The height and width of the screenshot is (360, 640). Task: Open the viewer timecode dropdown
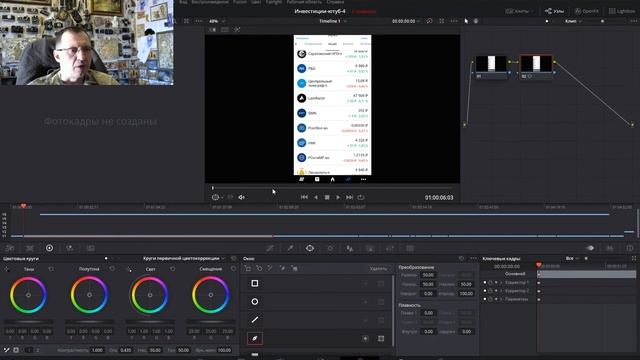pos(406,21)
